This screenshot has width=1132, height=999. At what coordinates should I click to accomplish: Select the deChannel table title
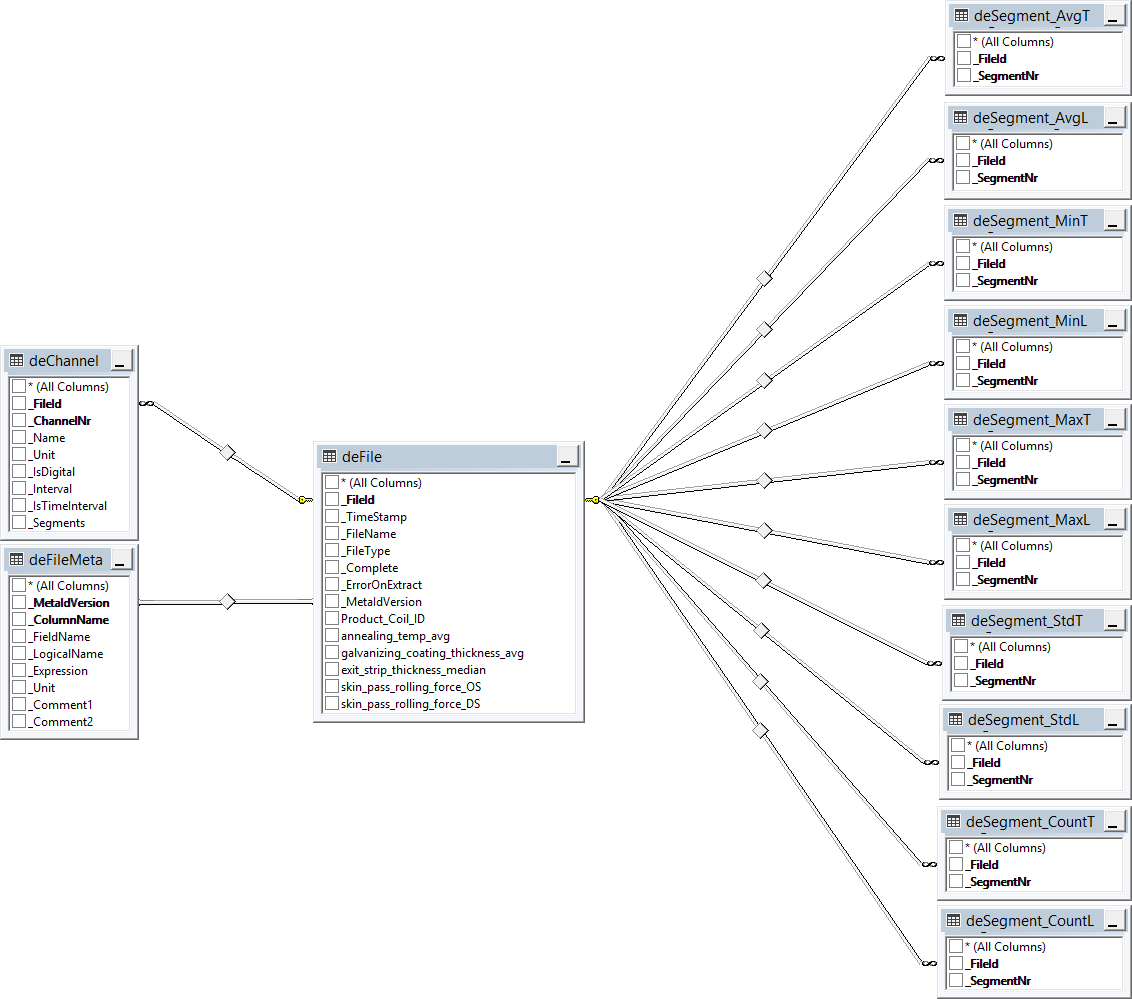[64, 361]
